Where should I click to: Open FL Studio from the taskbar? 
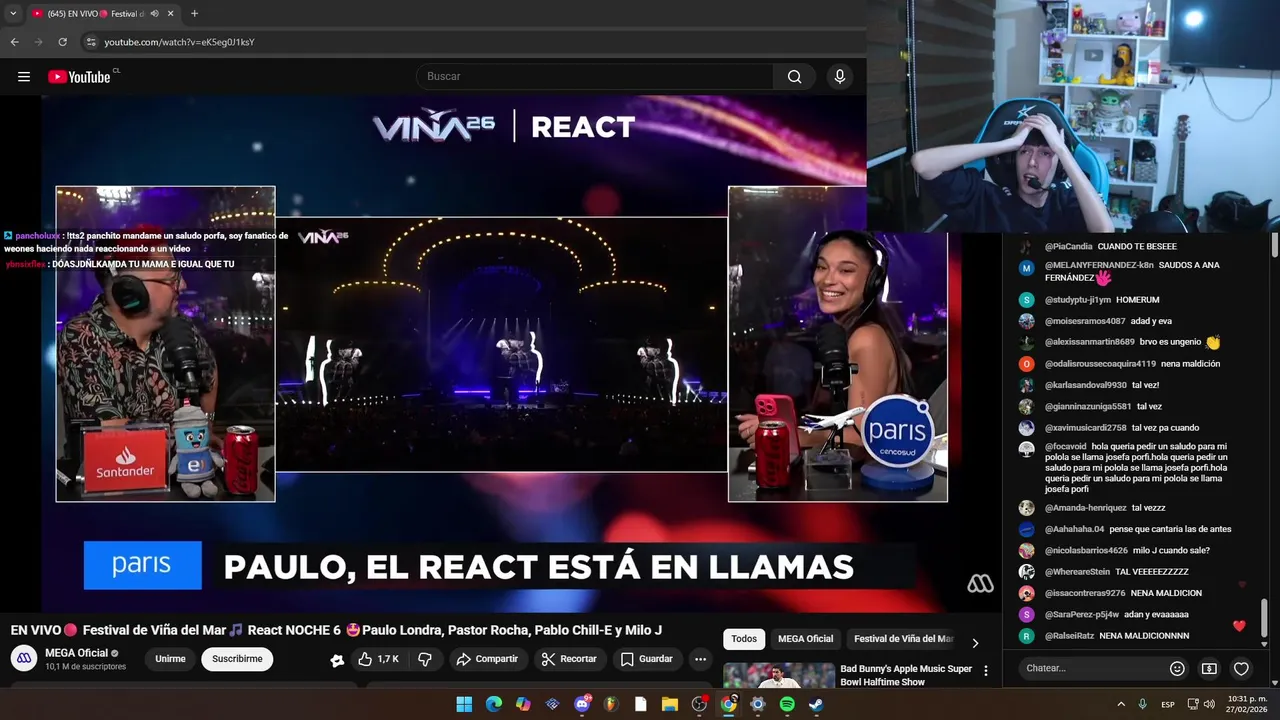611,704
